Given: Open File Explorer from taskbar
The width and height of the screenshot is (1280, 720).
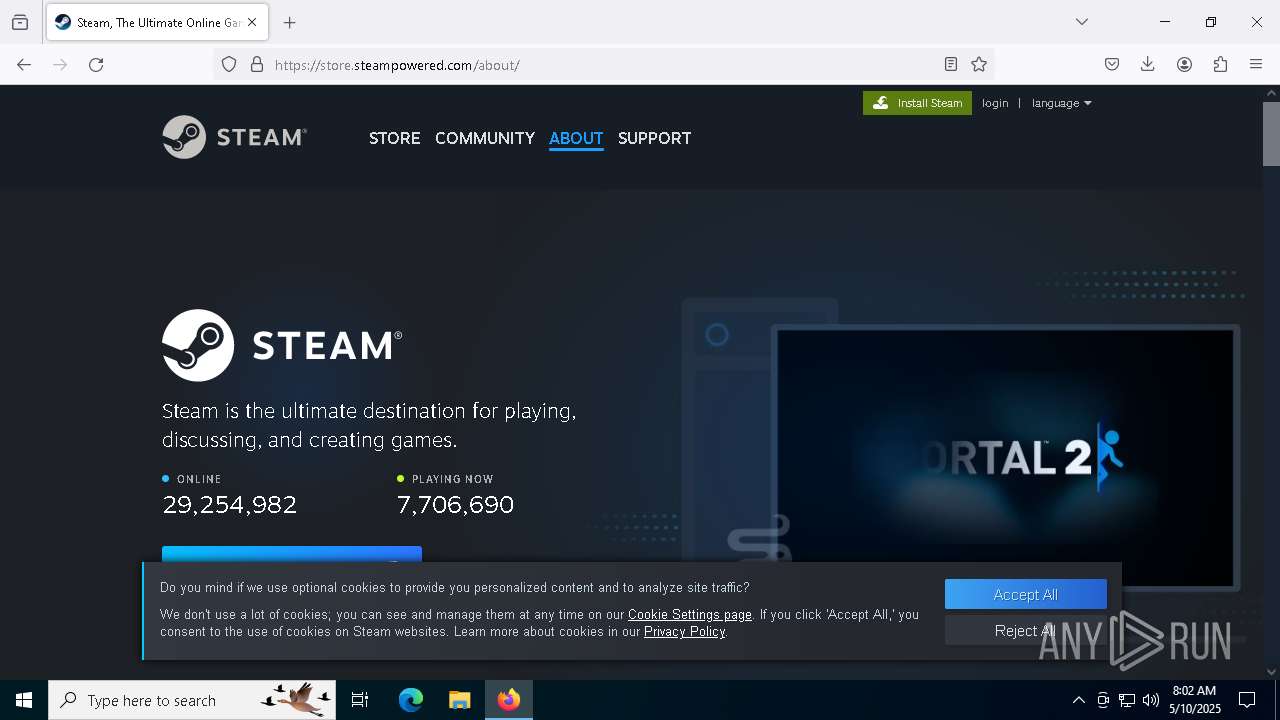Looking at the screenshot, I should [459, 700].
